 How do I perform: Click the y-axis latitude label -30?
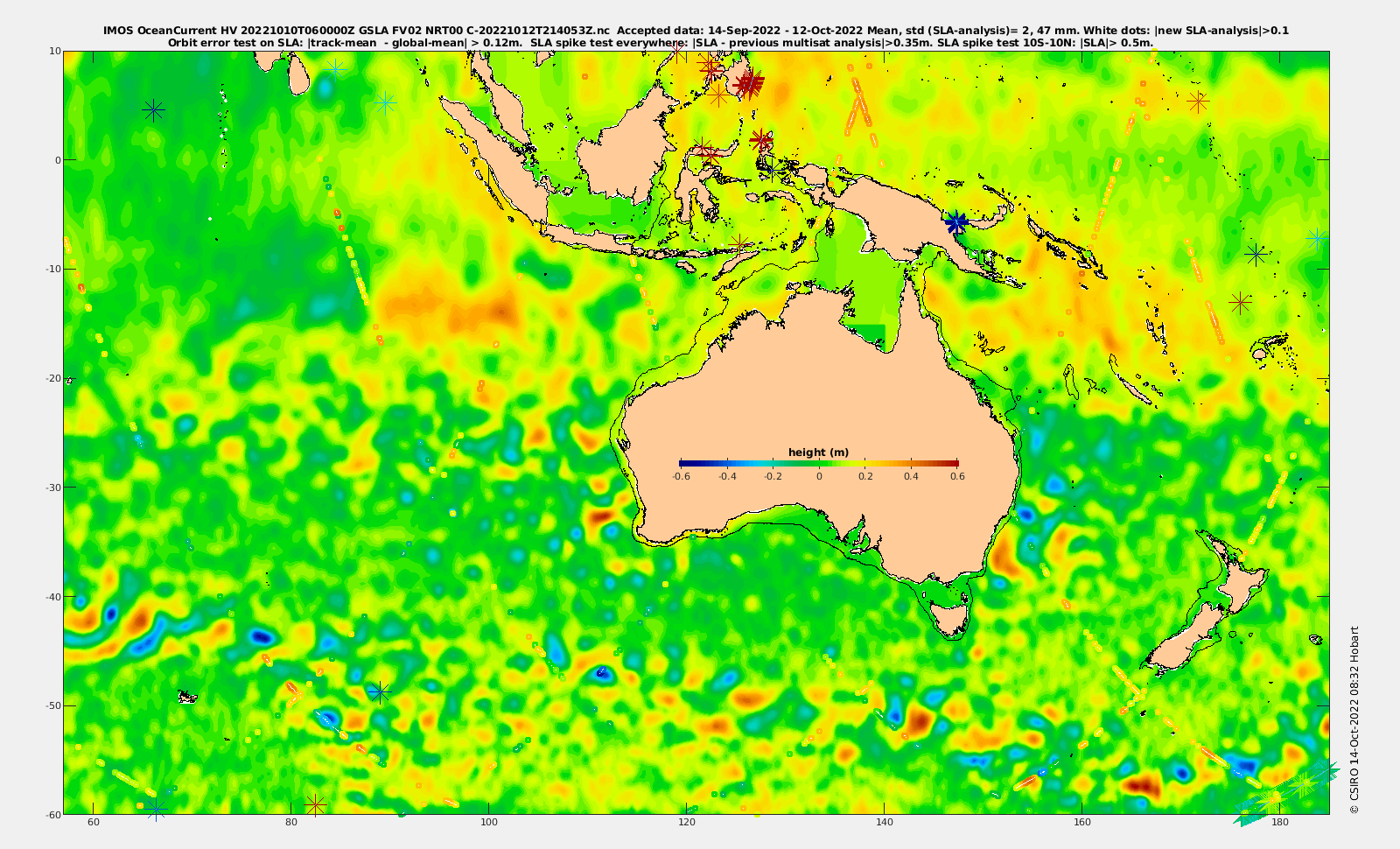click(53, 487)
